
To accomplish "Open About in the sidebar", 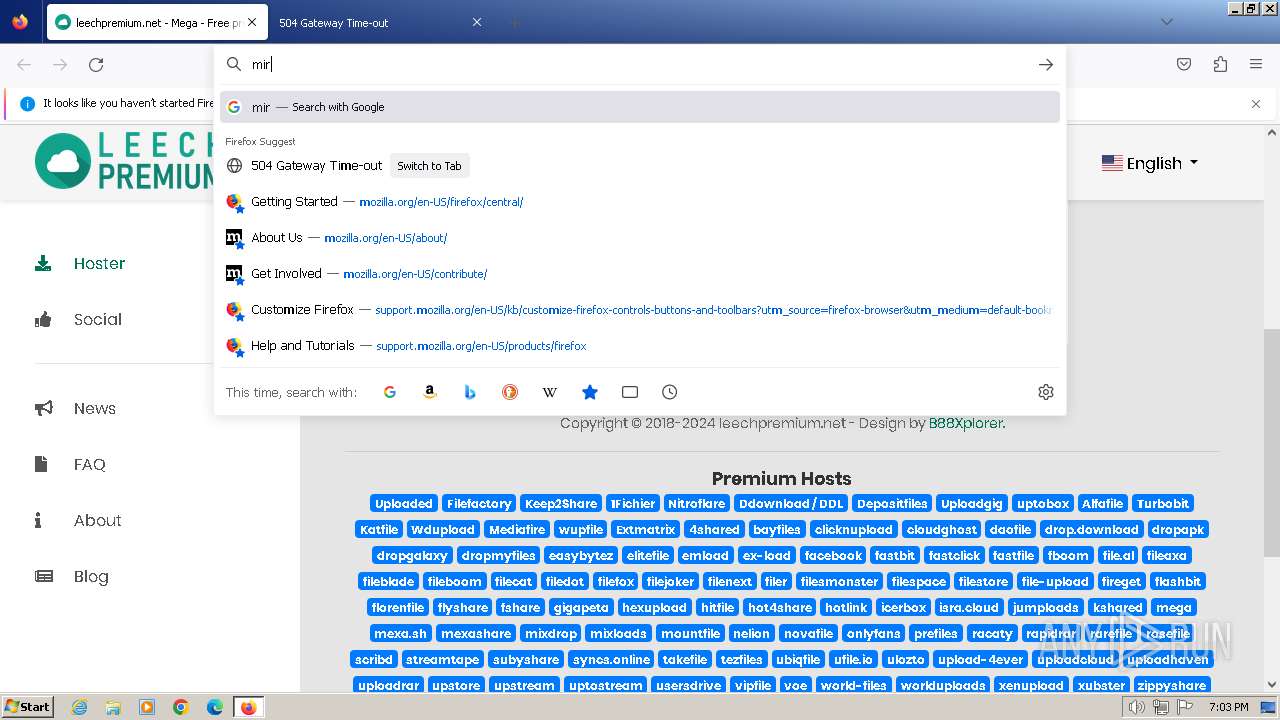I will pyautogui.click(x=97, y=521).
